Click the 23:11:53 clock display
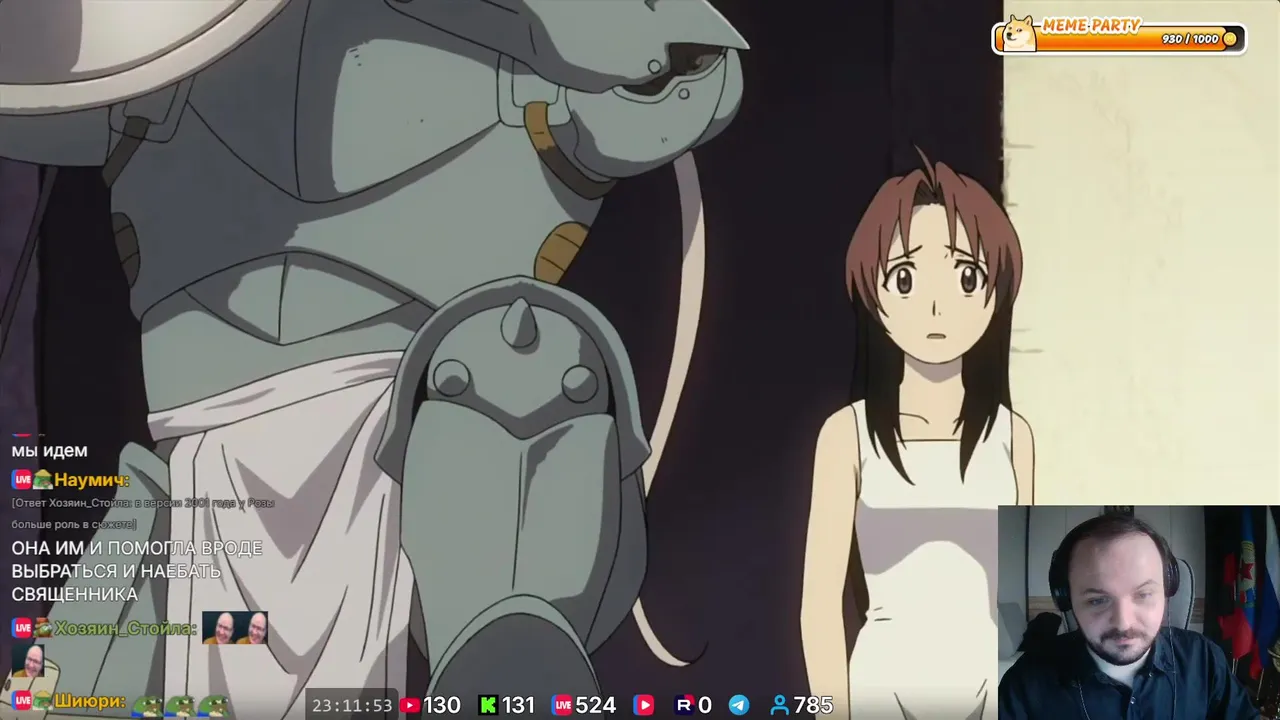This screenshot has height=720, width=1280. pyautogui.click(x=352, y=705)
